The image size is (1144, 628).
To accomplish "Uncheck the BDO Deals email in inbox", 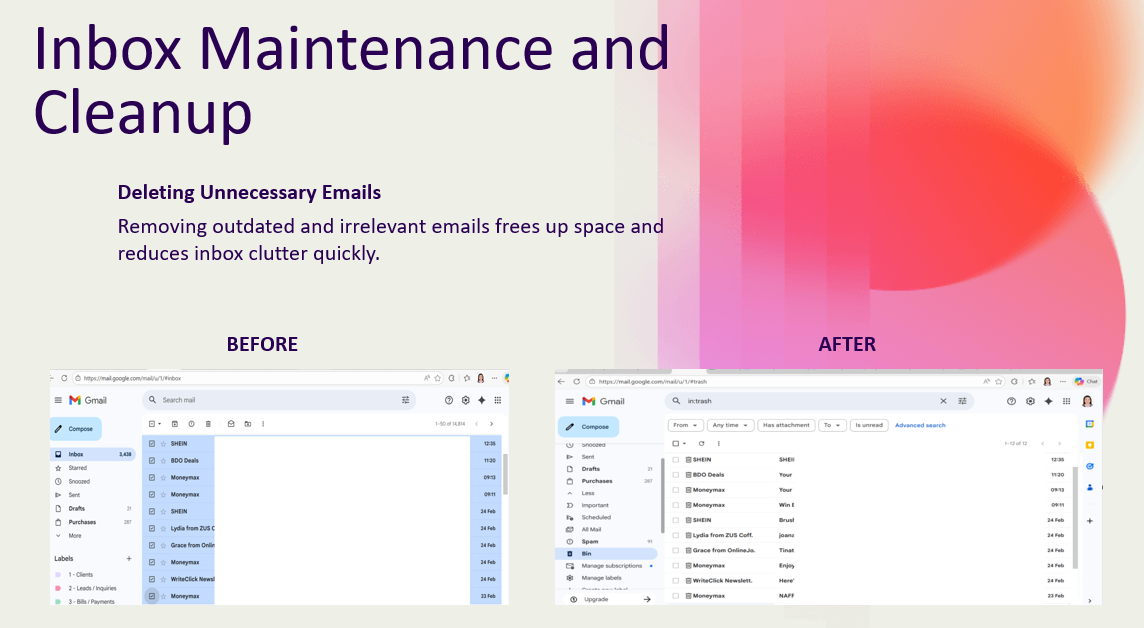I will [x=152, y=460].
